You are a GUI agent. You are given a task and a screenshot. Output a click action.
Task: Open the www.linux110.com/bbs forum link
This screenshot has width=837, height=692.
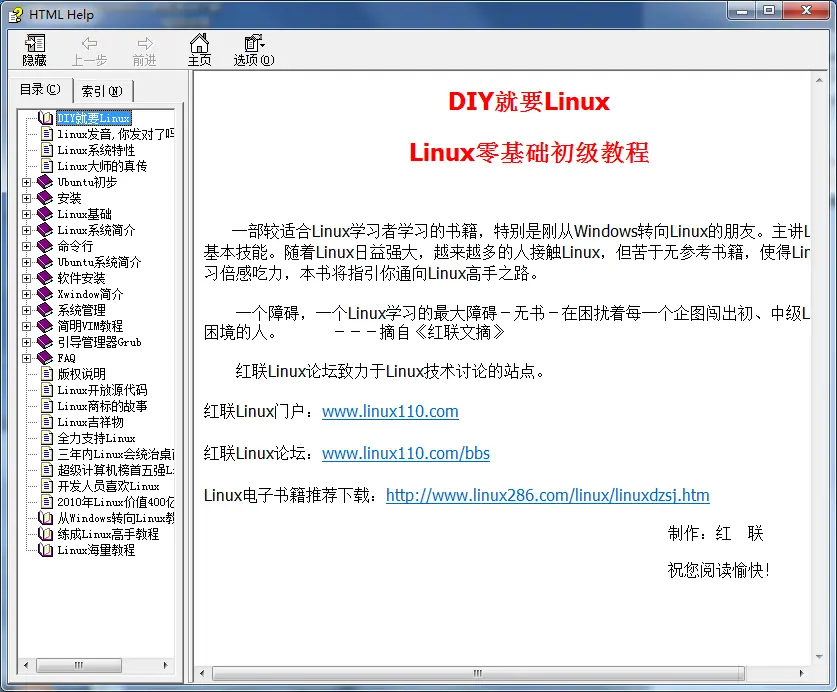[405, 453]
